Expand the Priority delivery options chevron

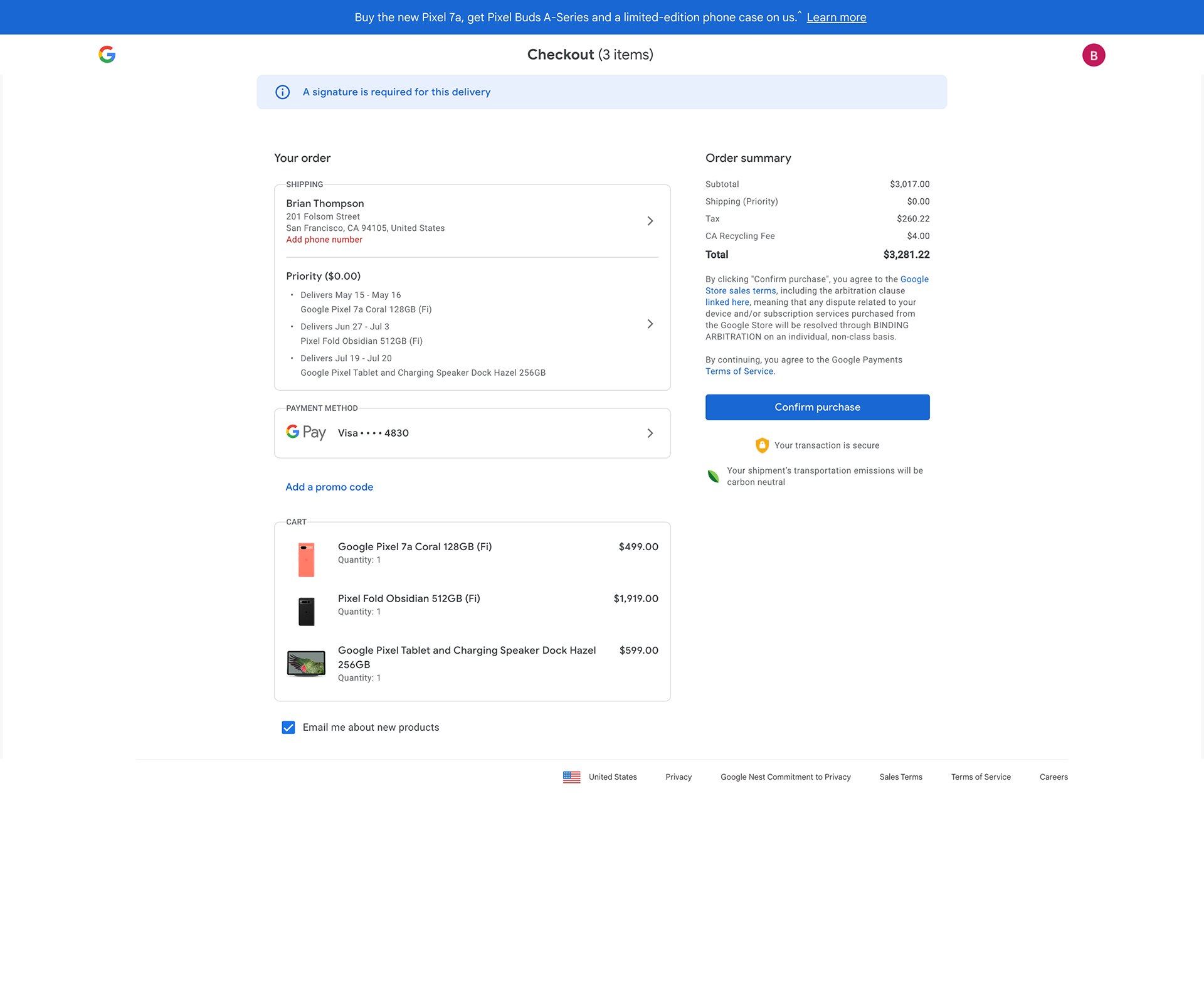(650, 324)
